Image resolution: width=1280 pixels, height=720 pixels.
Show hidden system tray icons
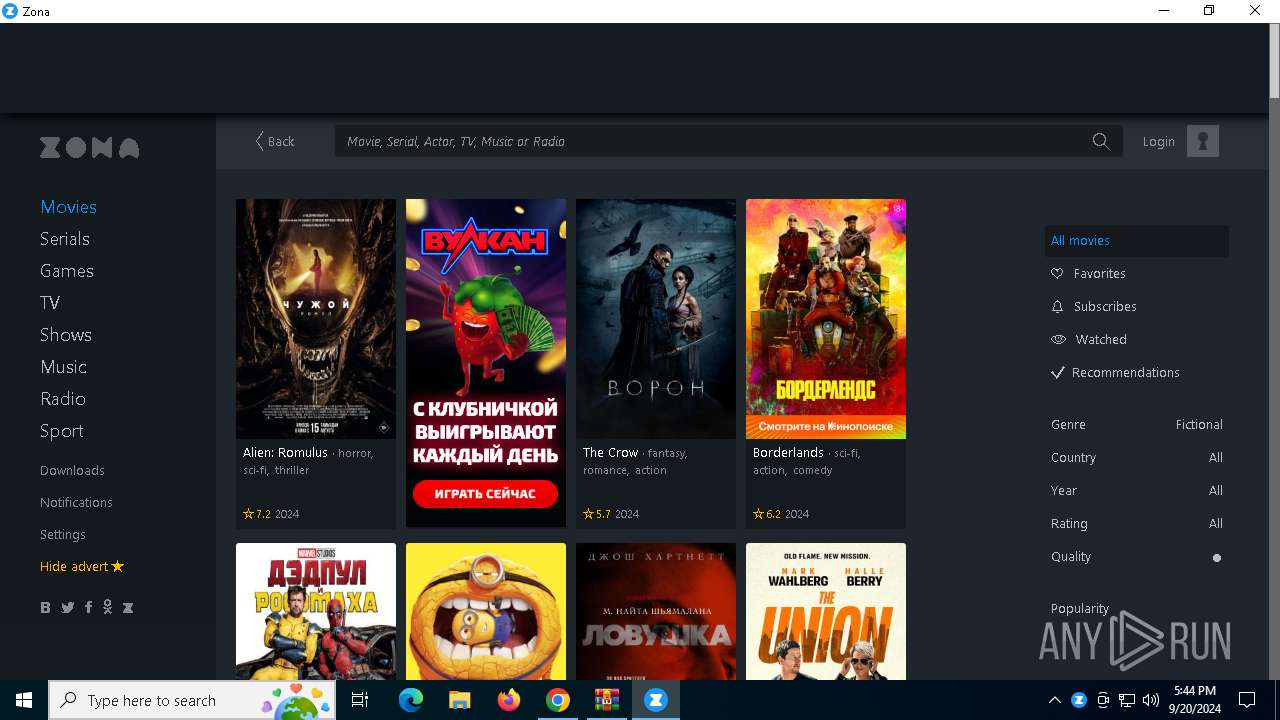pos(1054,700)
